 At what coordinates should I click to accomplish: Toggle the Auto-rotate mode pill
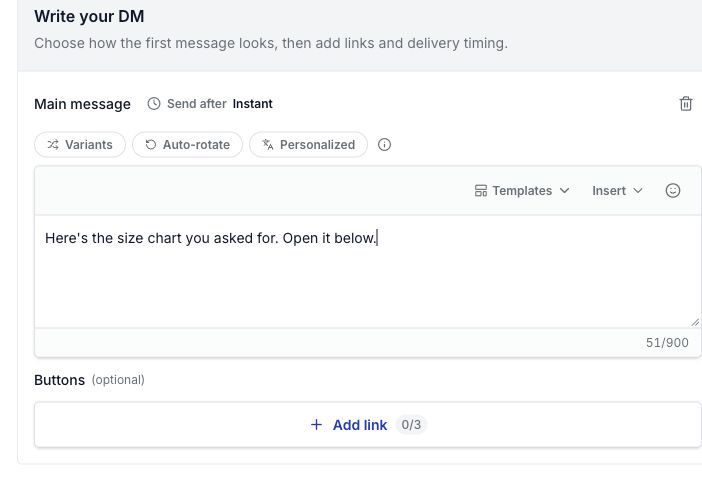click(187, 145)
